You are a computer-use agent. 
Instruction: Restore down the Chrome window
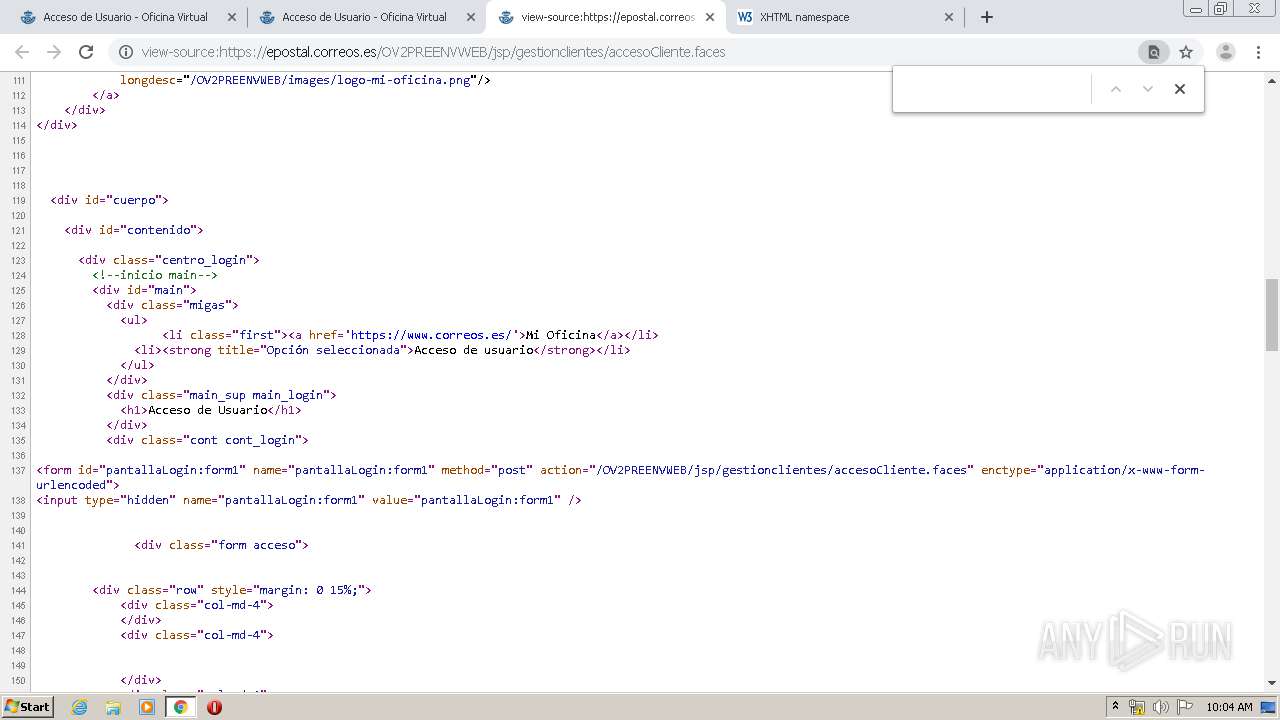point(1220,8)
